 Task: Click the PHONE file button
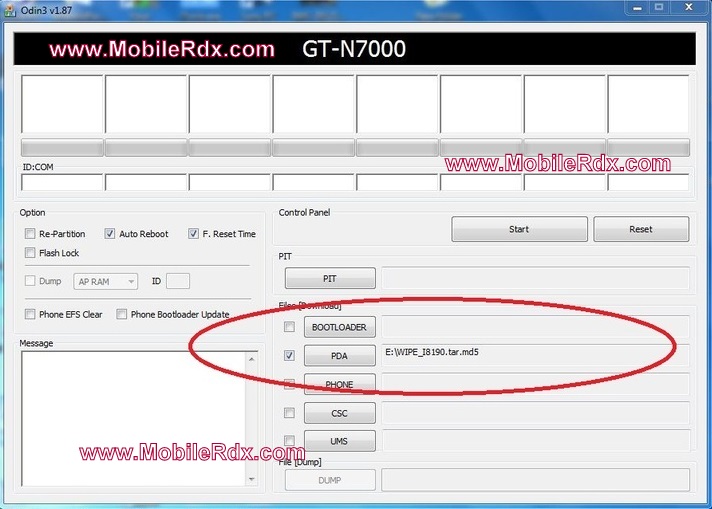click(340, 384)
